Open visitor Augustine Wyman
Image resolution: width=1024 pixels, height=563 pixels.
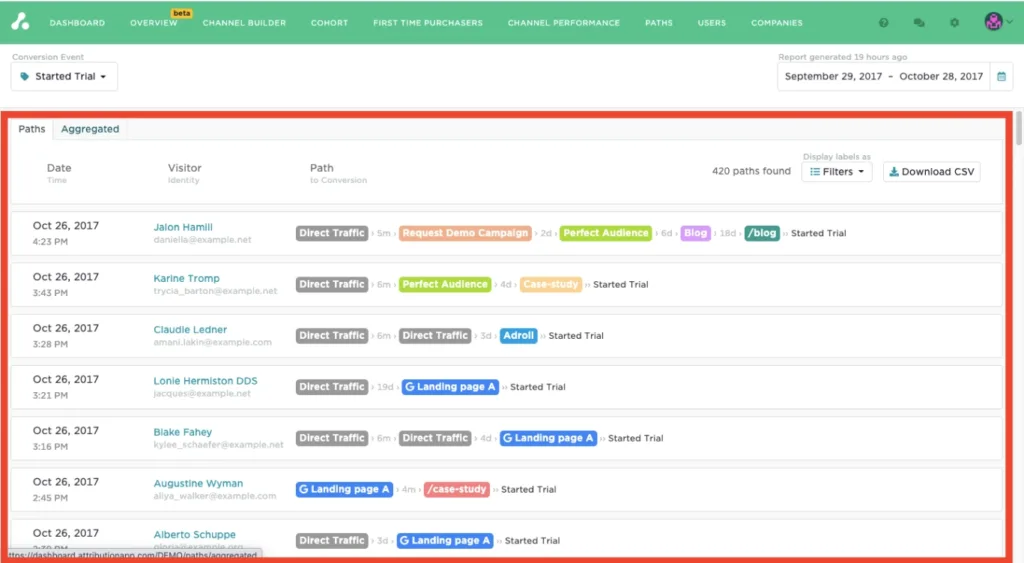pyautogui.click(x=198, y=483)
